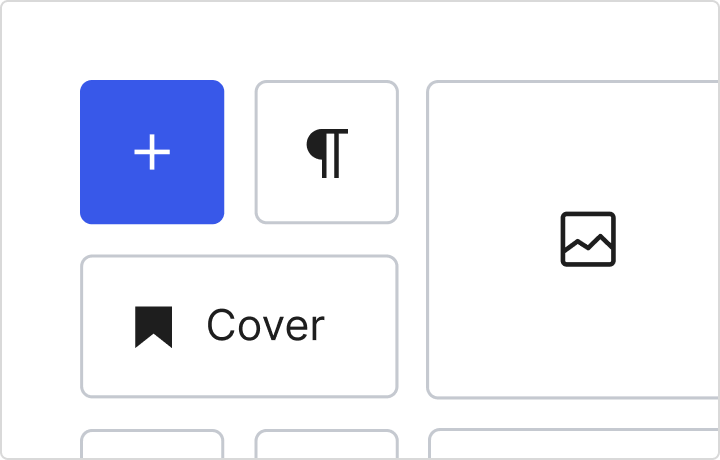Select the Cover block button
Screen dimensions: 720x460
(239, 326)
